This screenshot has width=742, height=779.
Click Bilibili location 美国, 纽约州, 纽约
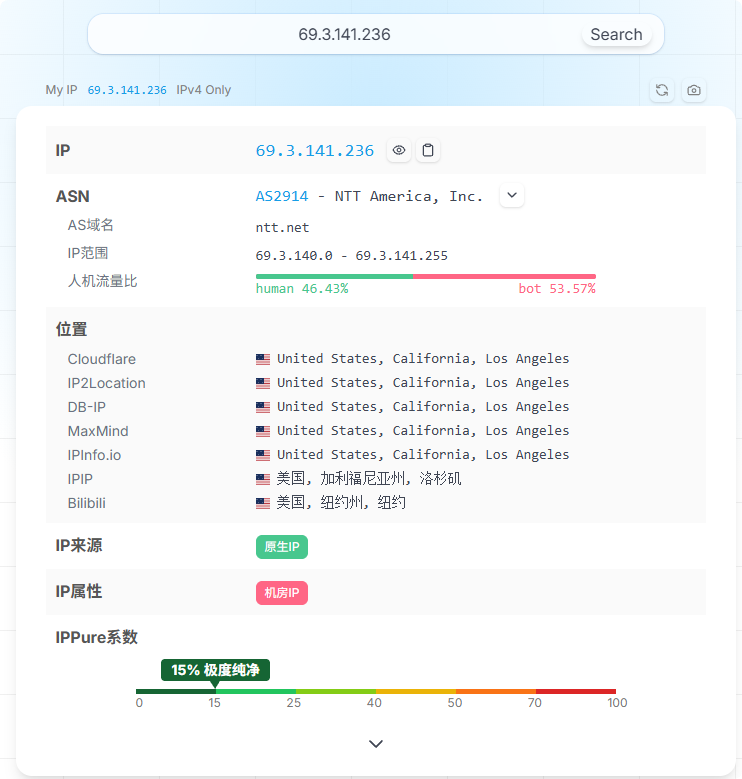[341, 503]
